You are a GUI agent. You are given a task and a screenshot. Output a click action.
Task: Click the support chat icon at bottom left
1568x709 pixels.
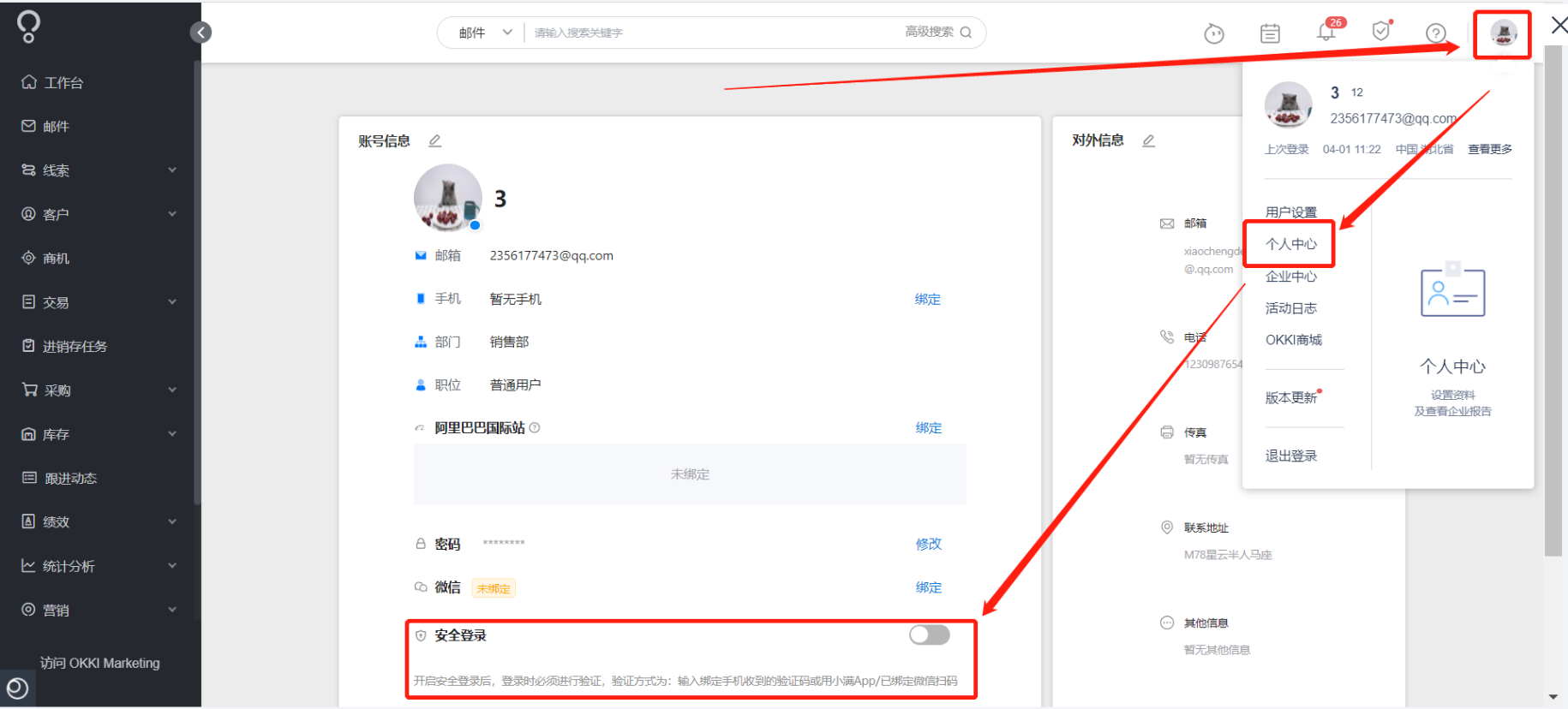point(17,688)
